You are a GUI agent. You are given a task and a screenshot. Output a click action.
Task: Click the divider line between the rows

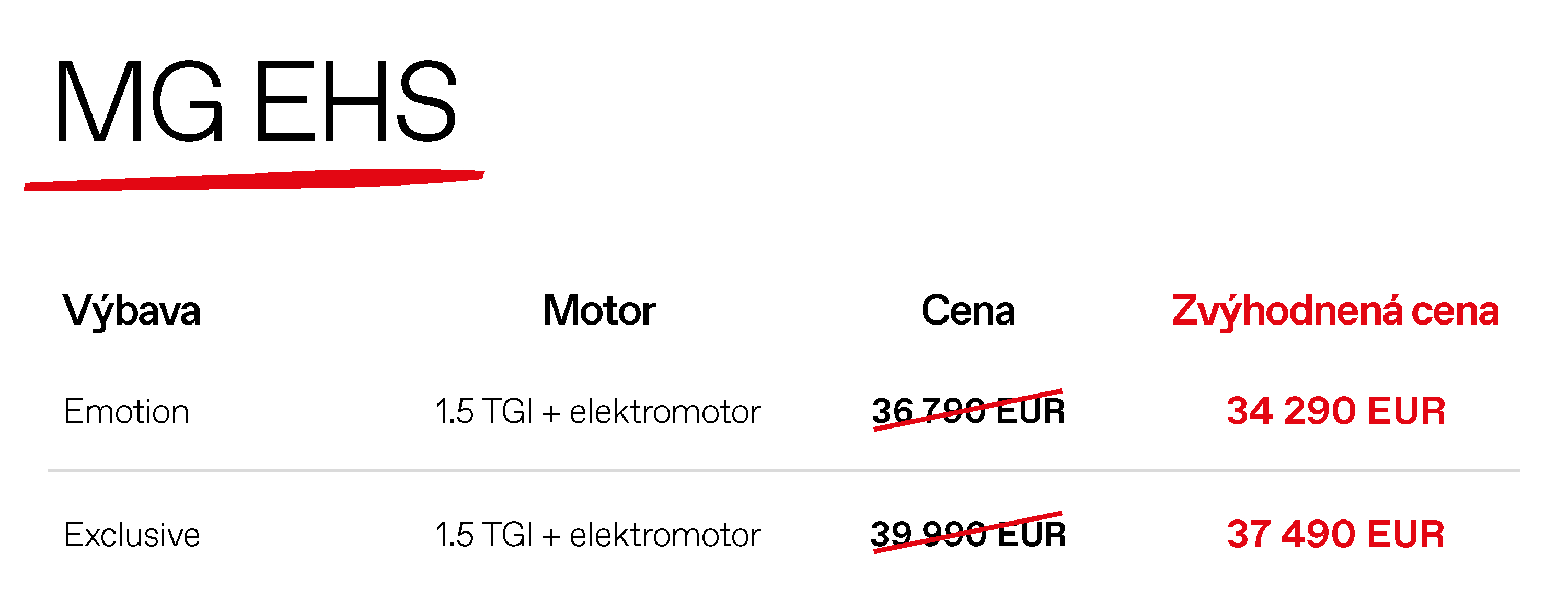pyautogui.click(x=783, y=470)
